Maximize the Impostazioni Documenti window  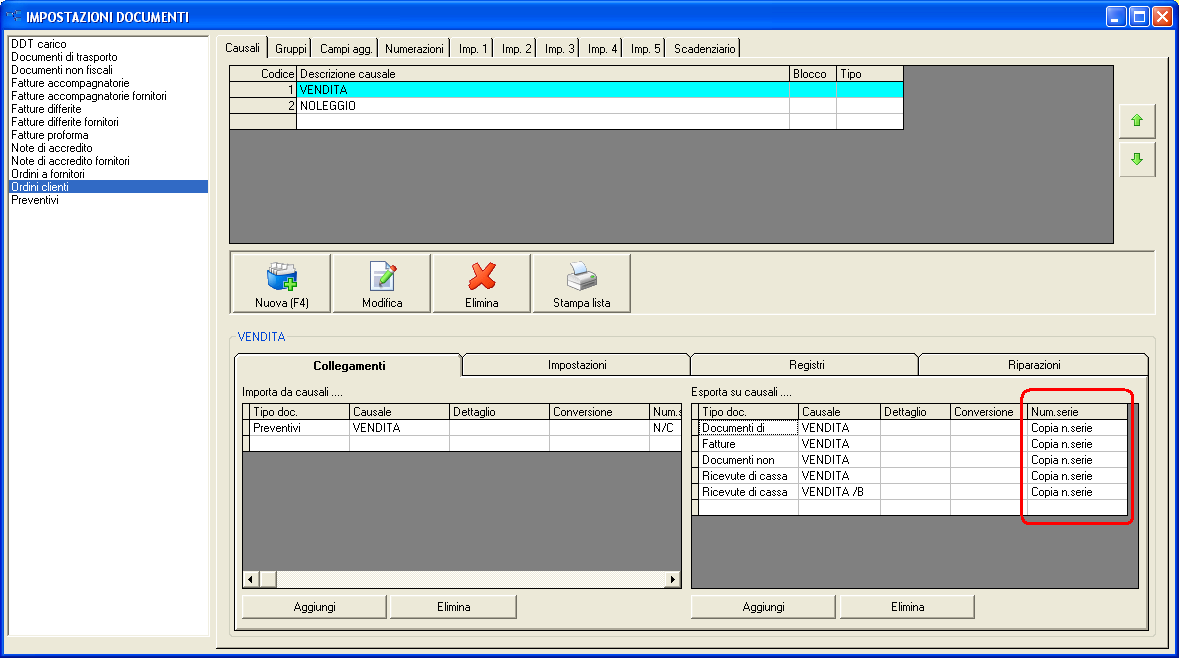pos(1139,17)
